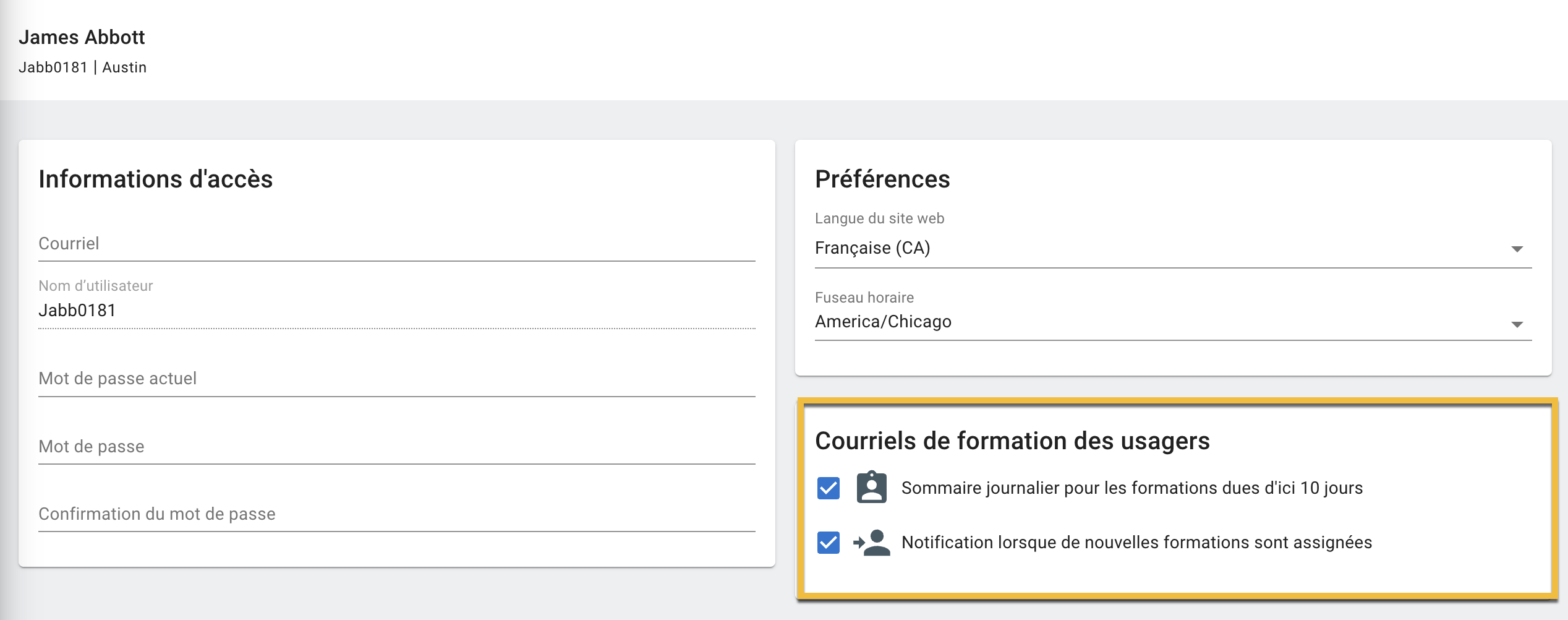The height and width of the screenshot is (620, 1568).
Task: Click the arrow beside Française (CA)
Action: click(1517, 249)
